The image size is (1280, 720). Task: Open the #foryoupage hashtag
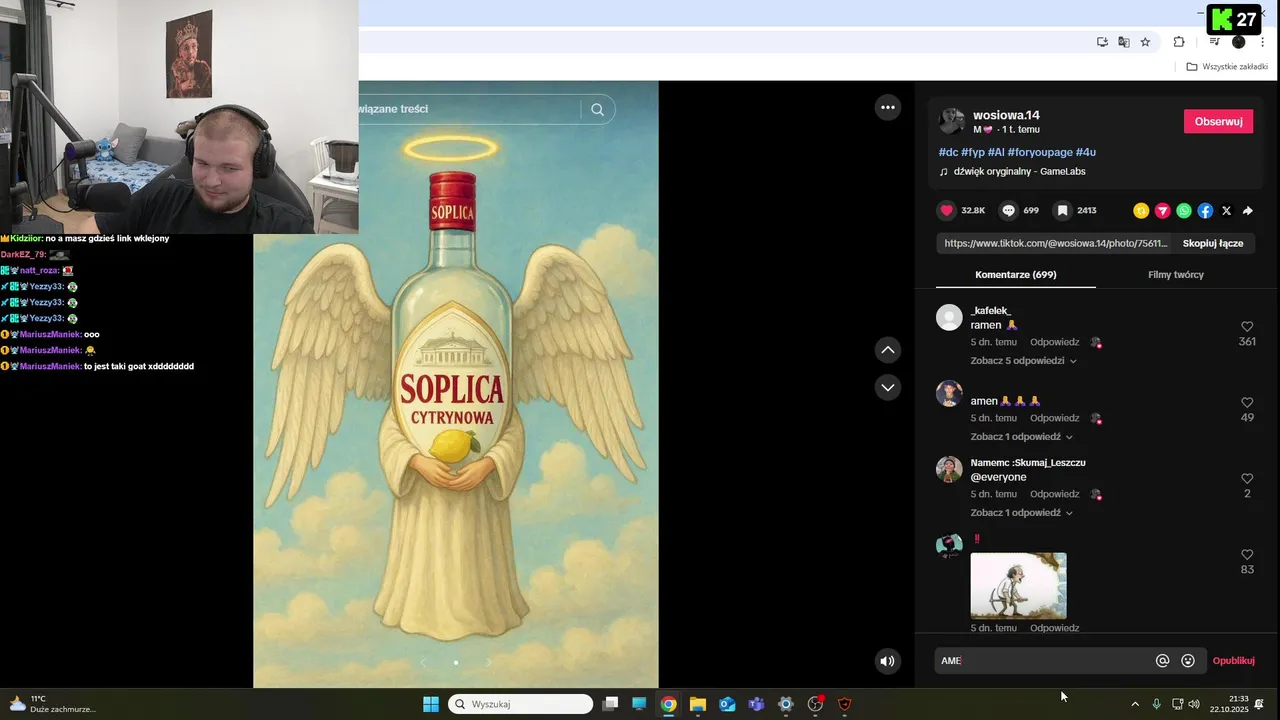pos(1039,152)
